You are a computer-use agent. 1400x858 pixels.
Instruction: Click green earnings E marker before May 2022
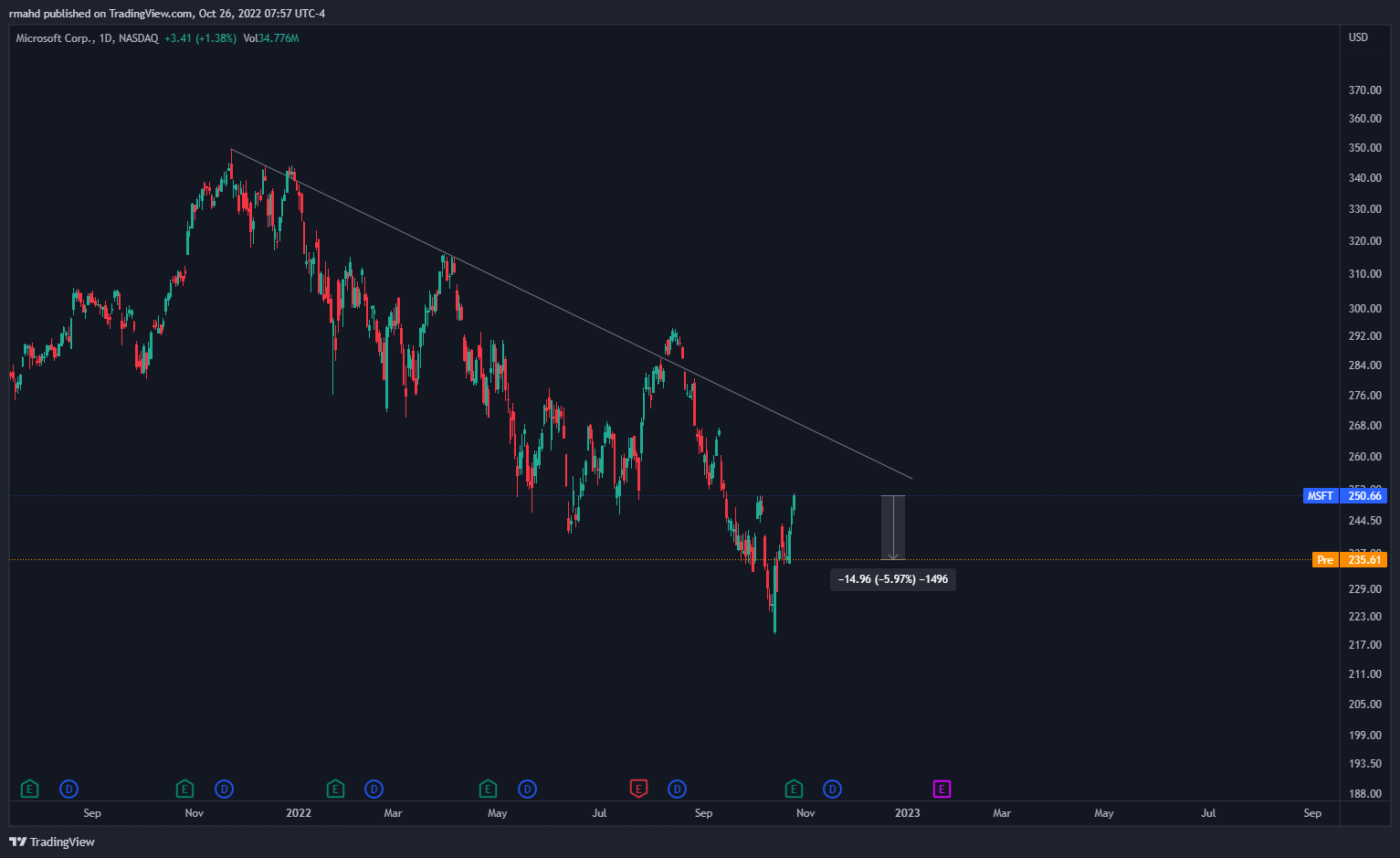click(x=488, y=788)
